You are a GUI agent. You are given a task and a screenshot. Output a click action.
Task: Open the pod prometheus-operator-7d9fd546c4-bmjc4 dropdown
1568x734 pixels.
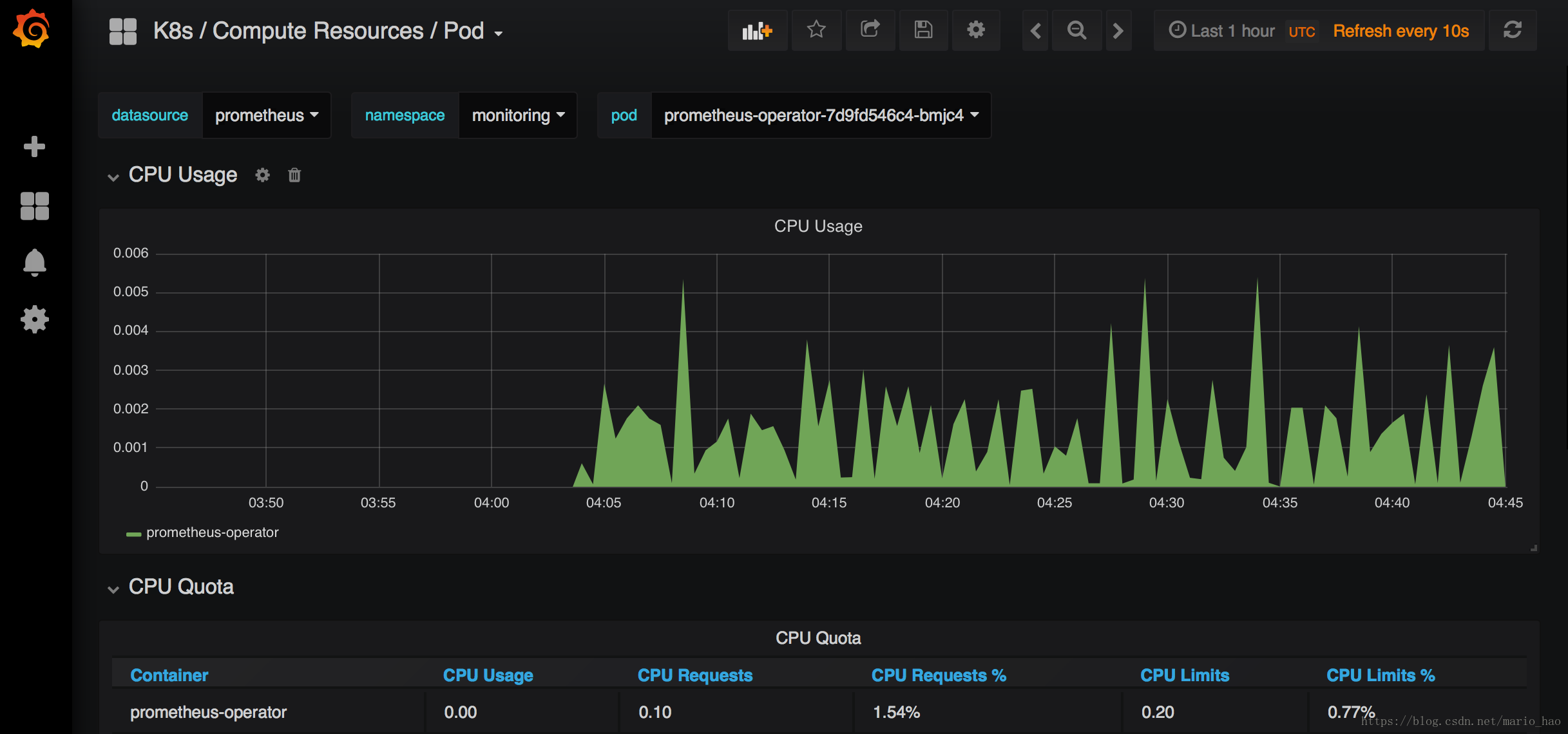(x=821, y=115)
